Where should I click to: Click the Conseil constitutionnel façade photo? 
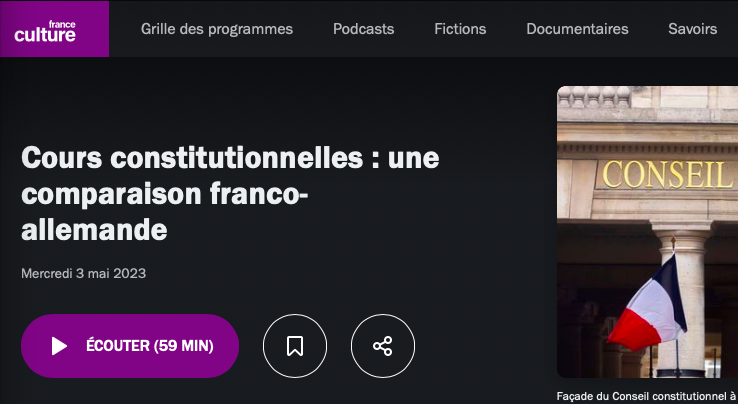647,232
